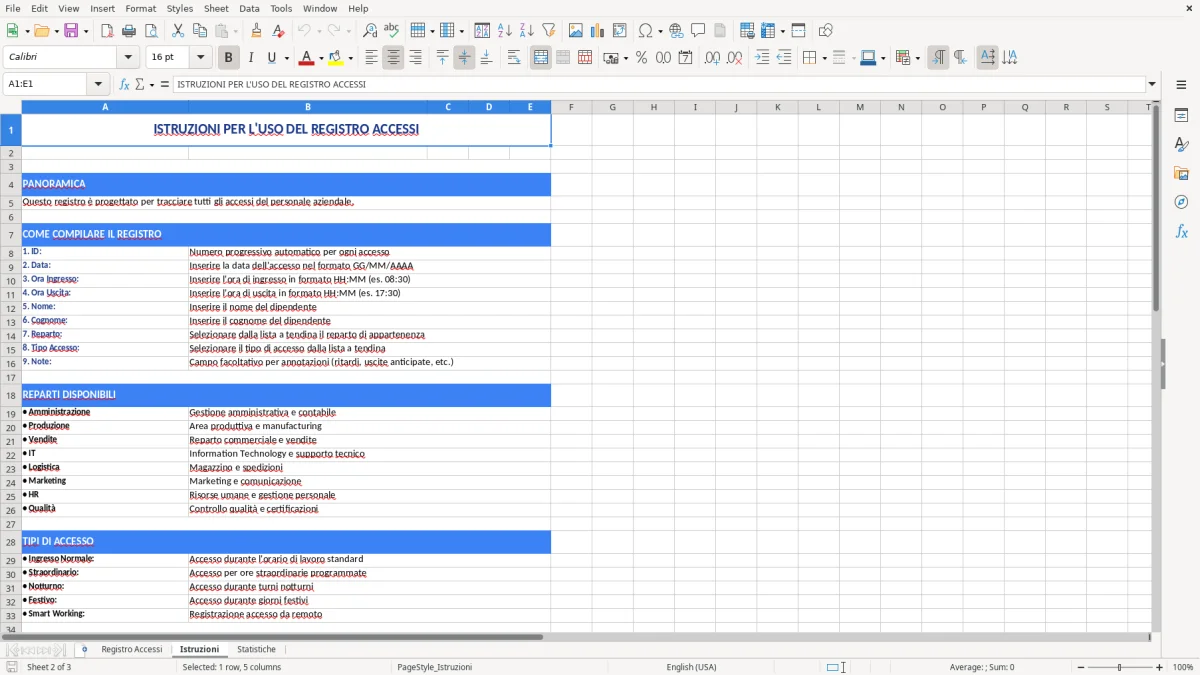Sort data ascending with the A-Z icon
Image resolution: width=1200 pixels, height=675 pixels.
[505, 29]
